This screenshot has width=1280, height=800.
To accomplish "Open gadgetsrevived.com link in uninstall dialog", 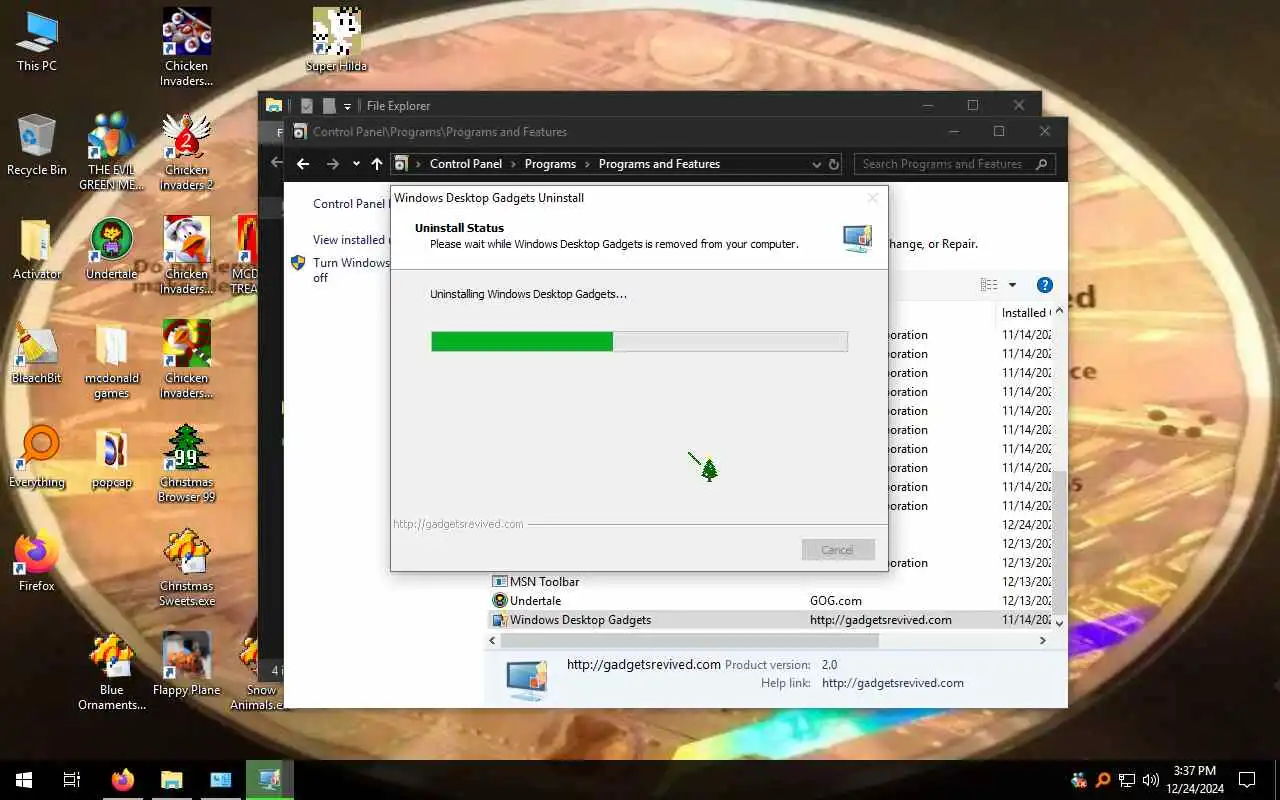I will [458, 524].
